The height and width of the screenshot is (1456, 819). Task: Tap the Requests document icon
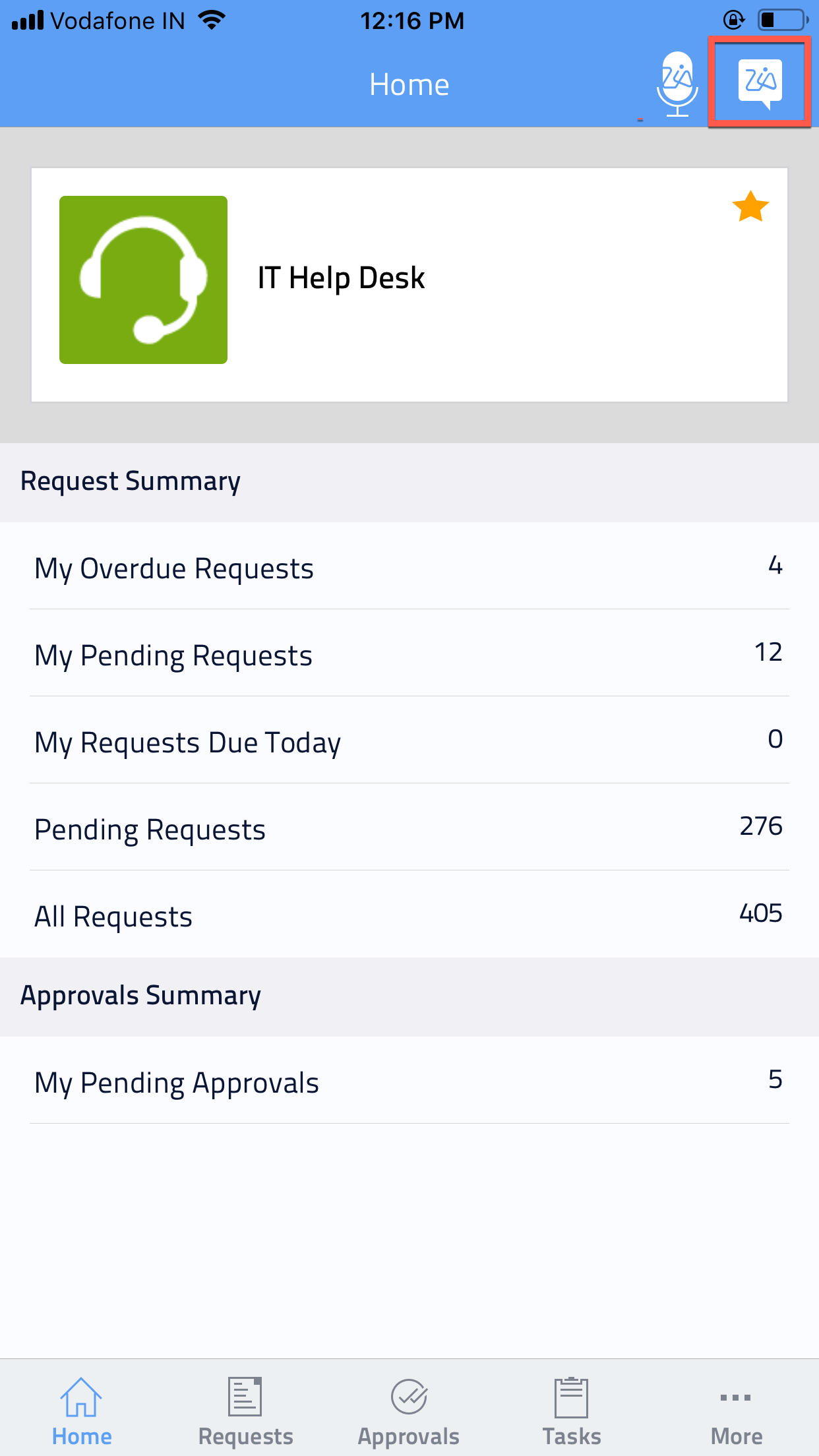click(245, 1397)
